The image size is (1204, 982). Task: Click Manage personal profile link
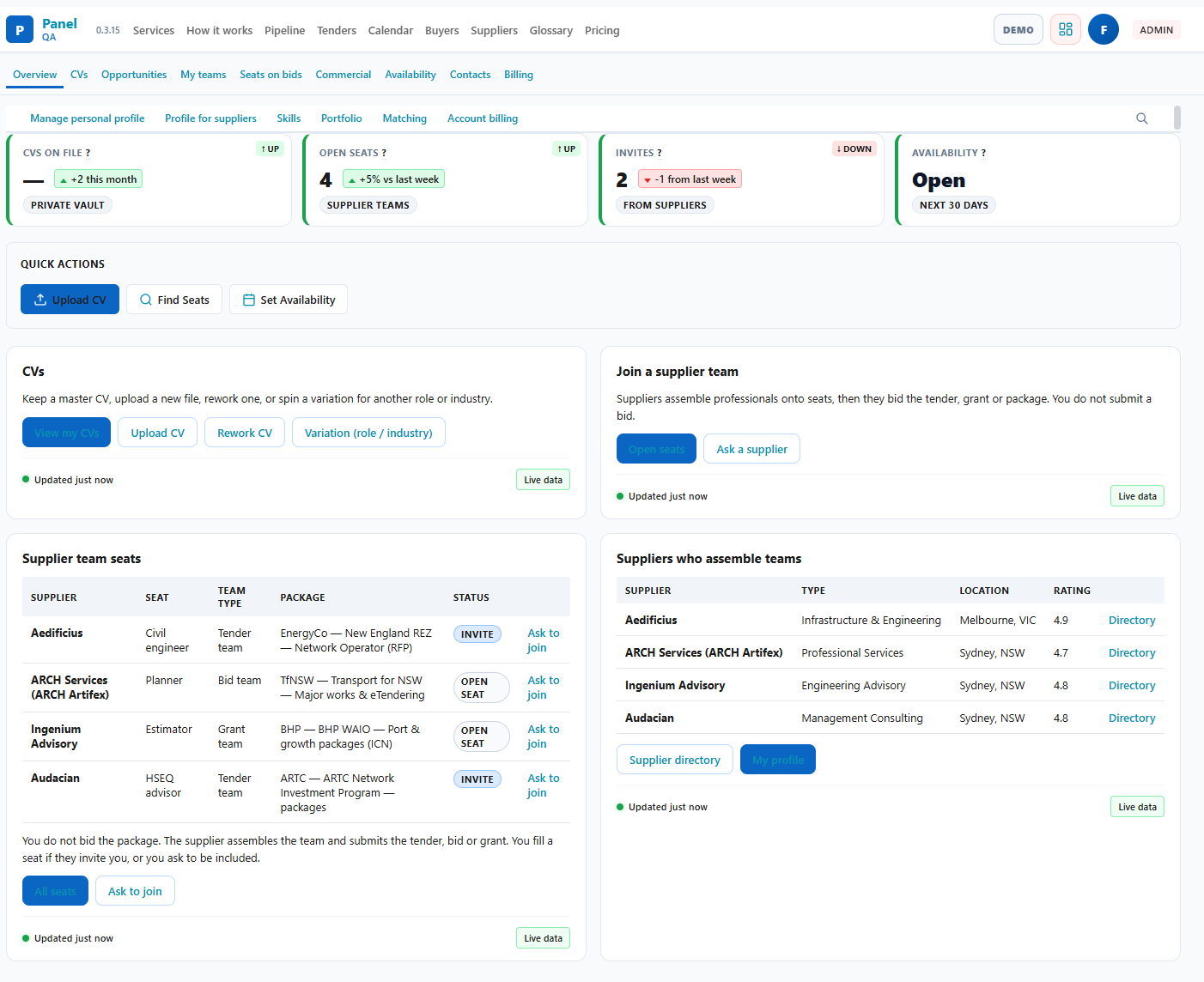click(x=88, y=118)
